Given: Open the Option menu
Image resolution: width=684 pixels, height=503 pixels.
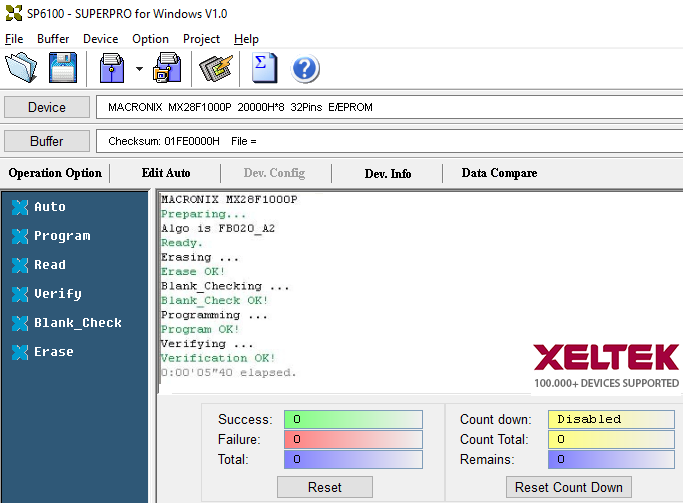Looking at the screenshot, I should pyautogui.click(x=150, y=39).
